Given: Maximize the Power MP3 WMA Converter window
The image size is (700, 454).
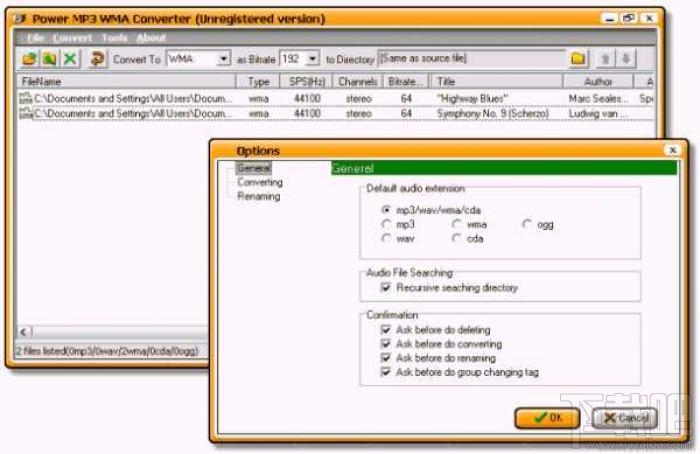Looking at the screenshot, I should [x=629, y=18].
